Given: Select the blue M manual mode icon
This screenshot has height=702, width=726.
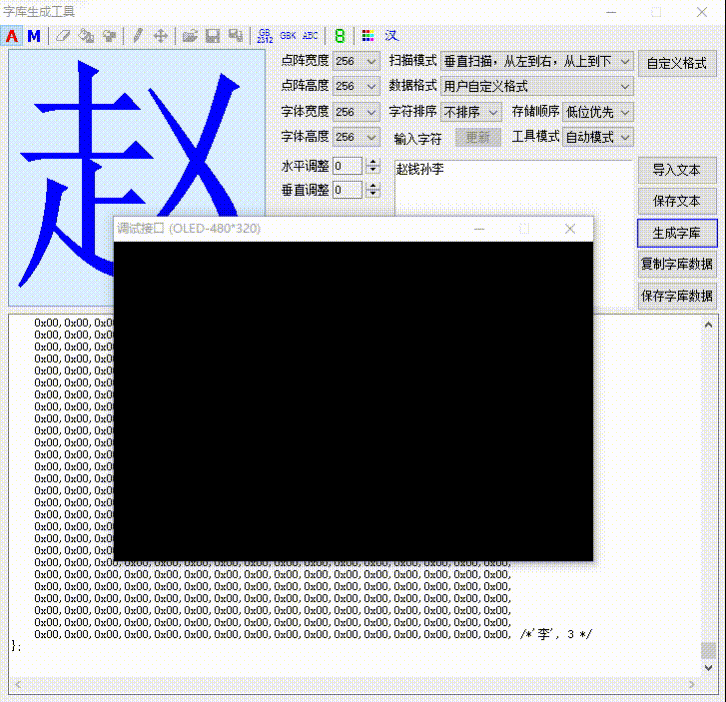Looking at the screenshot, I should 34,36.
